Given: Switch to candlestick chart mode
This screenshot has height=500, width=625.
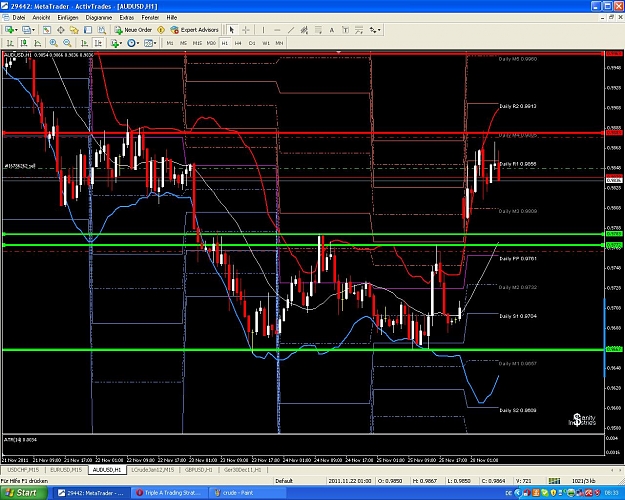Looking at the screenshot, I should pyautogui.click(x=24, y=43).
